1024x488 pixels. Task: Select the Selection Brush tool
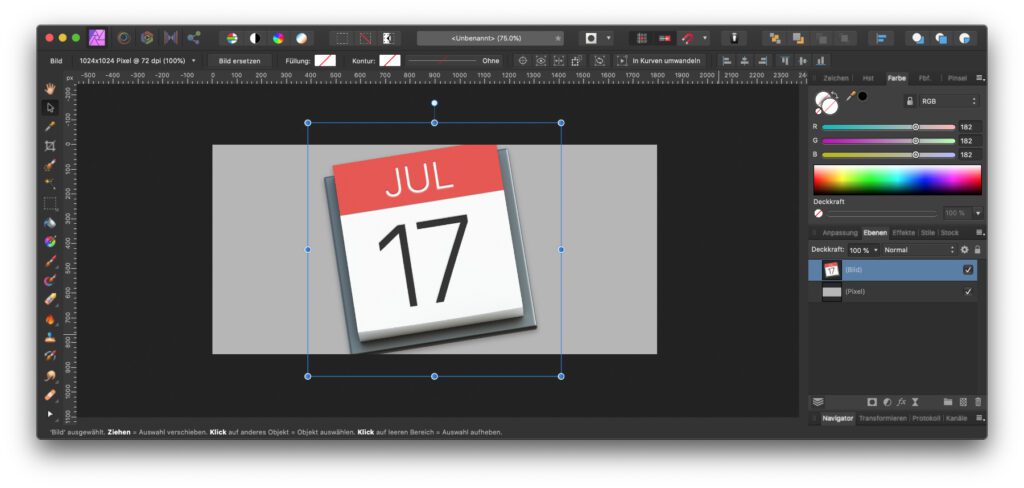pos(50,165)
